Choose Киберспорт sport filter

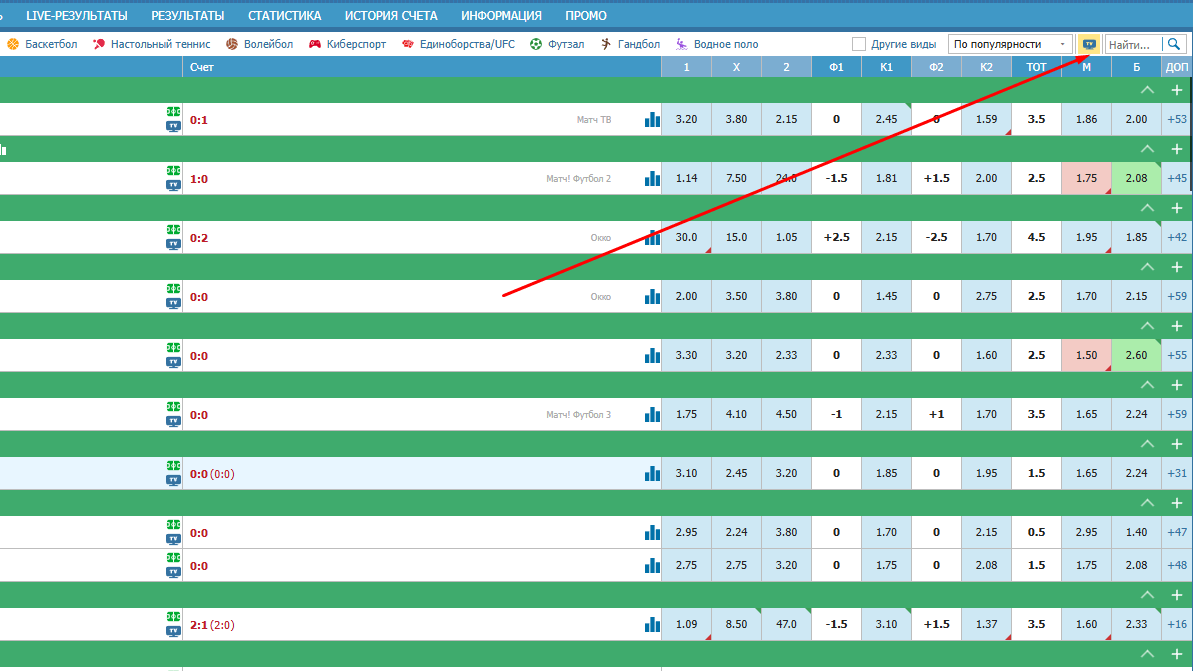[x=347, y=44]
